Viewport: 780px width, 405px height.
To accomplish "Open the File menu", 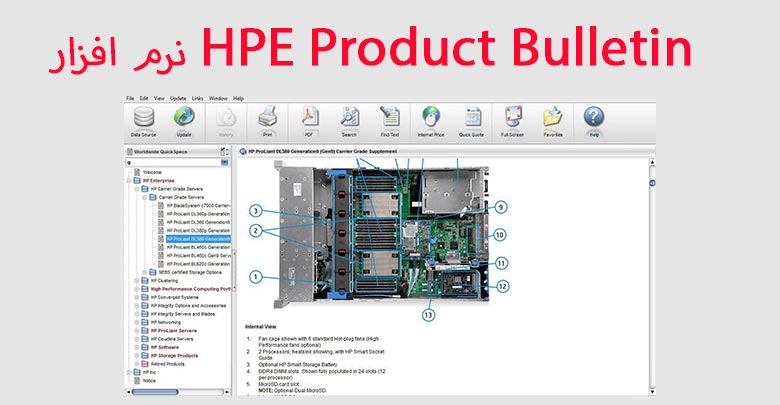I will [130, 99].
